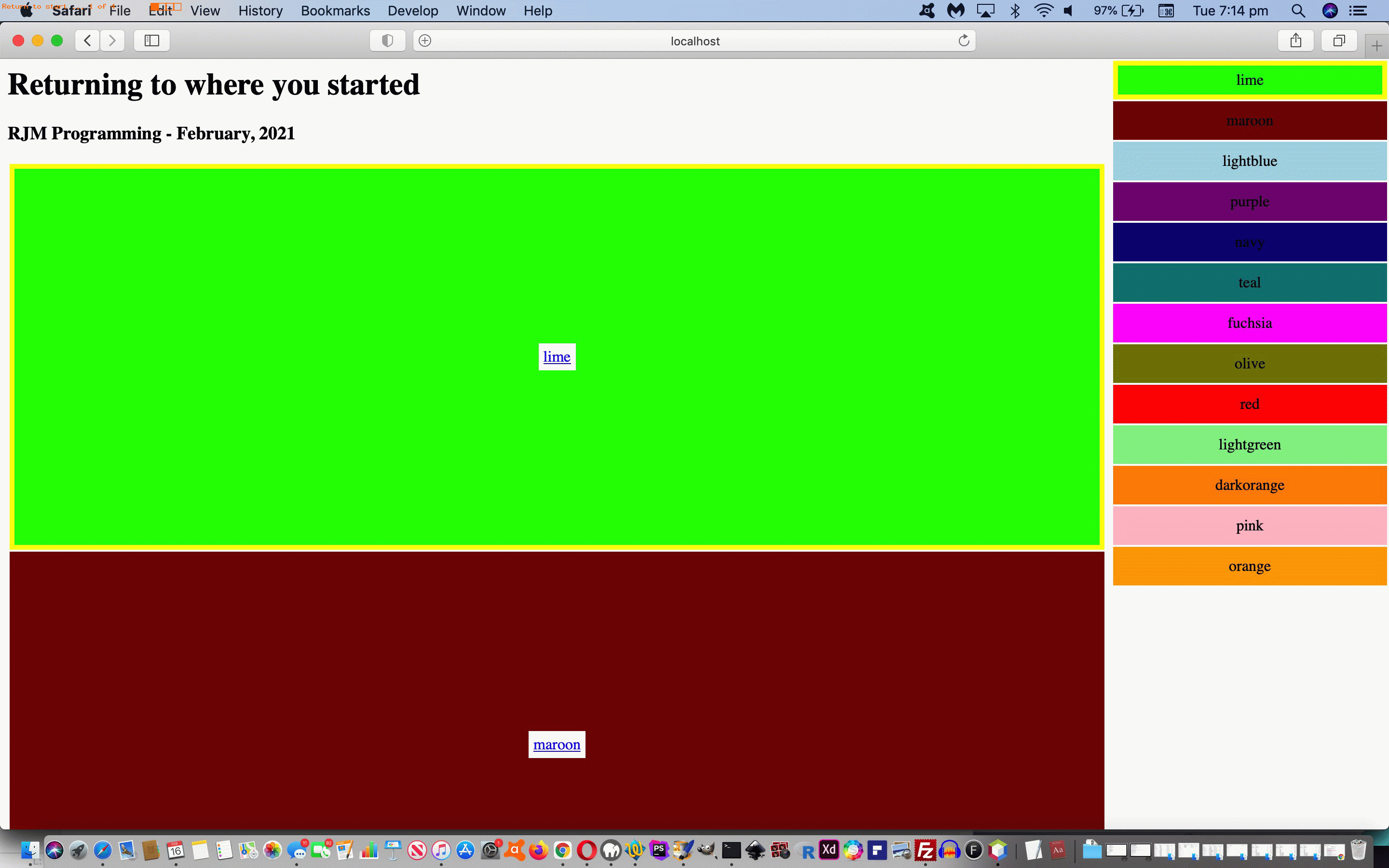Open the Develop menu
This screenshot has width=1389, height=868.
(413, 11)
